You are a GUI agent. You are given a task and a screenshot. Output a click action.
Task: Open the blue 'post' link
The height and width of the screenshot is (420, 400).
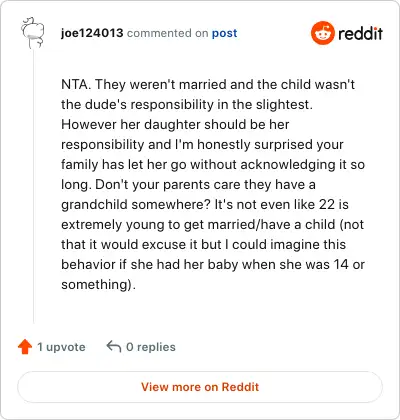[x=225, y=33]
